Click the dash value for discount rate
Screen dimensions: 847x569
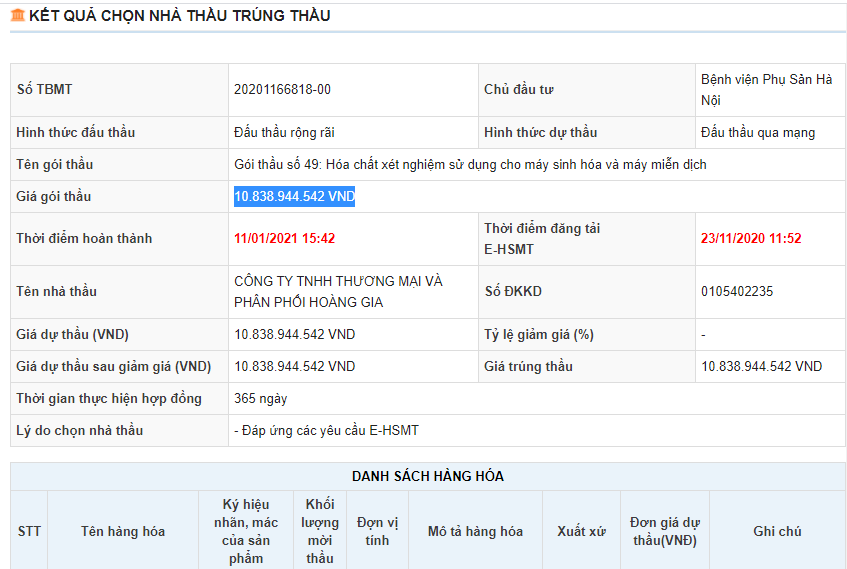(703, 335)
